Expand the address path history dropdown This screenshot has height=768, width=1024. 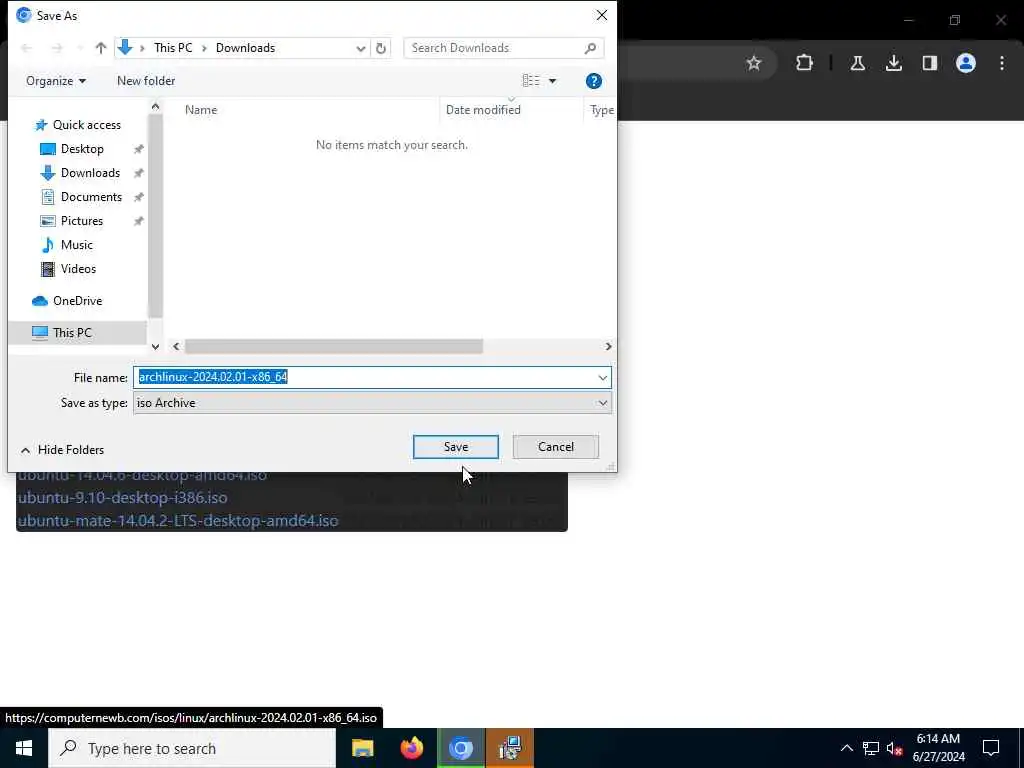click(360, 48)
